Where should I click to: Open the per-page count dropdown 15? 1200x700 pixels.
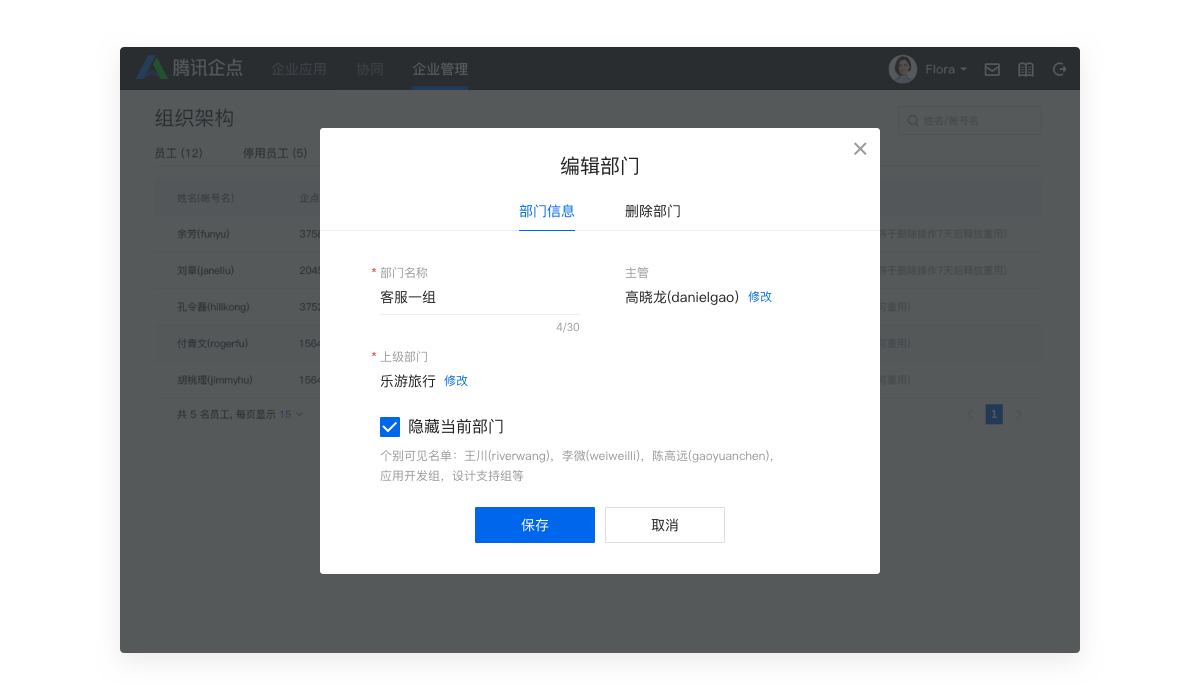291,414
